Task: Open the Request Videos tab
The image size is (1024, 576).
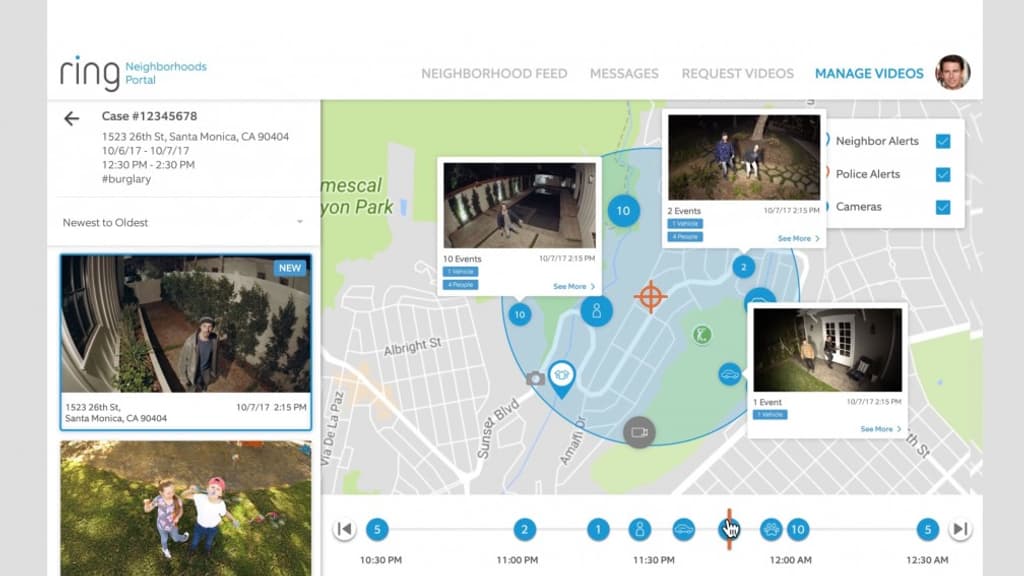Action: pos(738,74)
